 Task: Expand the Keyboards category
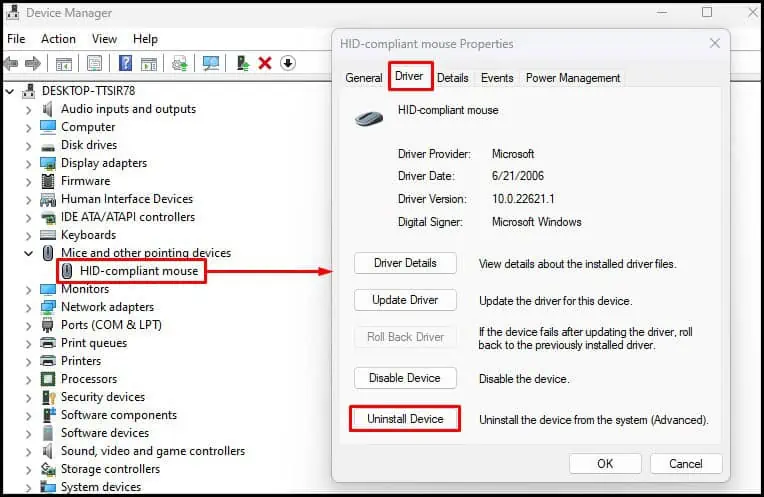pyautogui.click(x=28, y=236)
